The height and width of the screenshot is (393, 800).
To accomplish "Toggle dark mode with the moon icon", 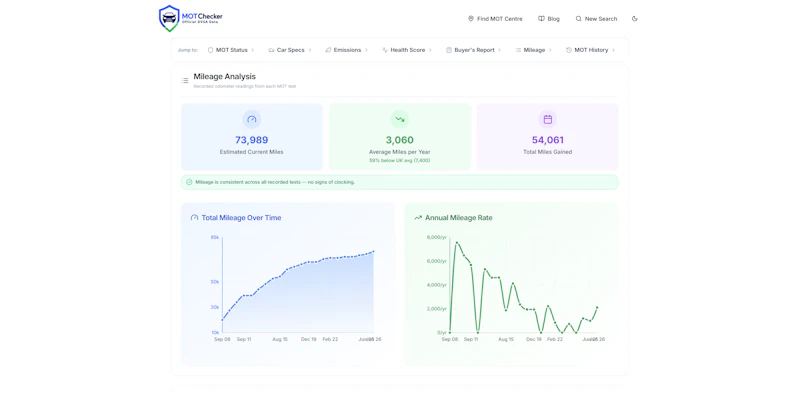I will click(x=635, y=18).
